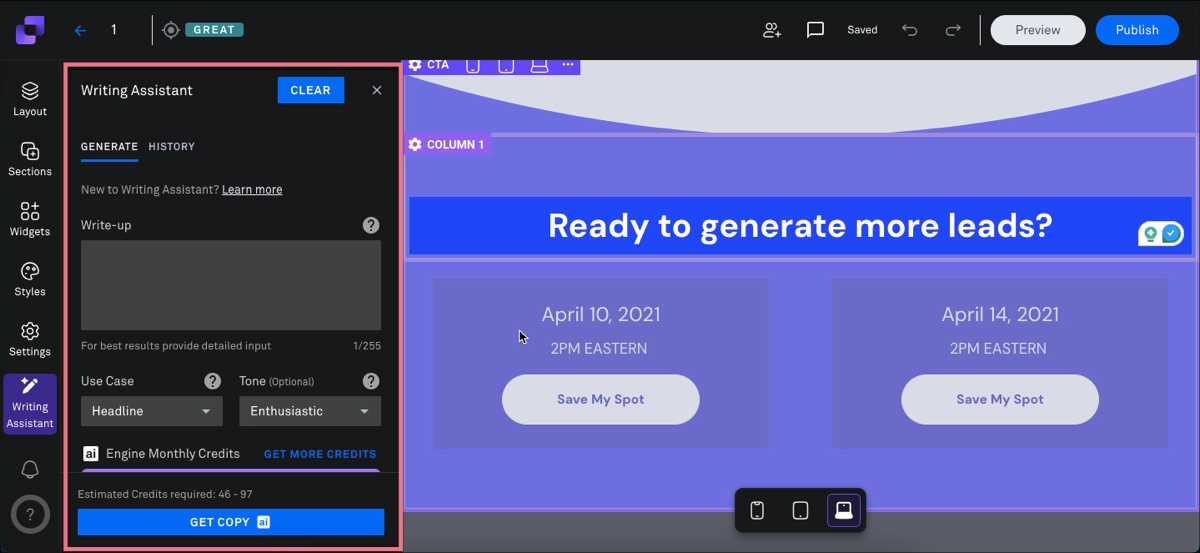Viewport: 1200px width, 553px height.
Task: Open the help question mark circle
Action: tap(30, 515)
